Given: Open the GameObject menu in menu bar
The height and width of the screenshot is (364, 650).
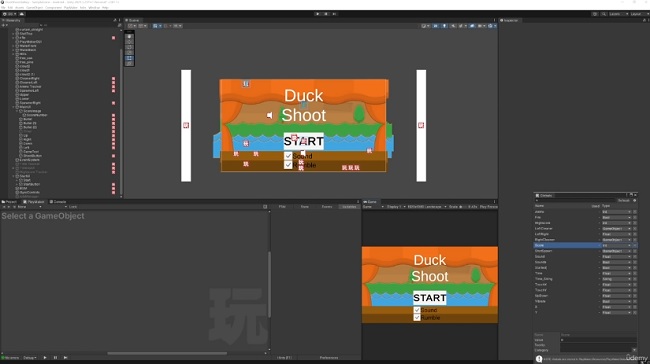Looking at the screenshot, I should pyautogui.click(x=34, y=7).
